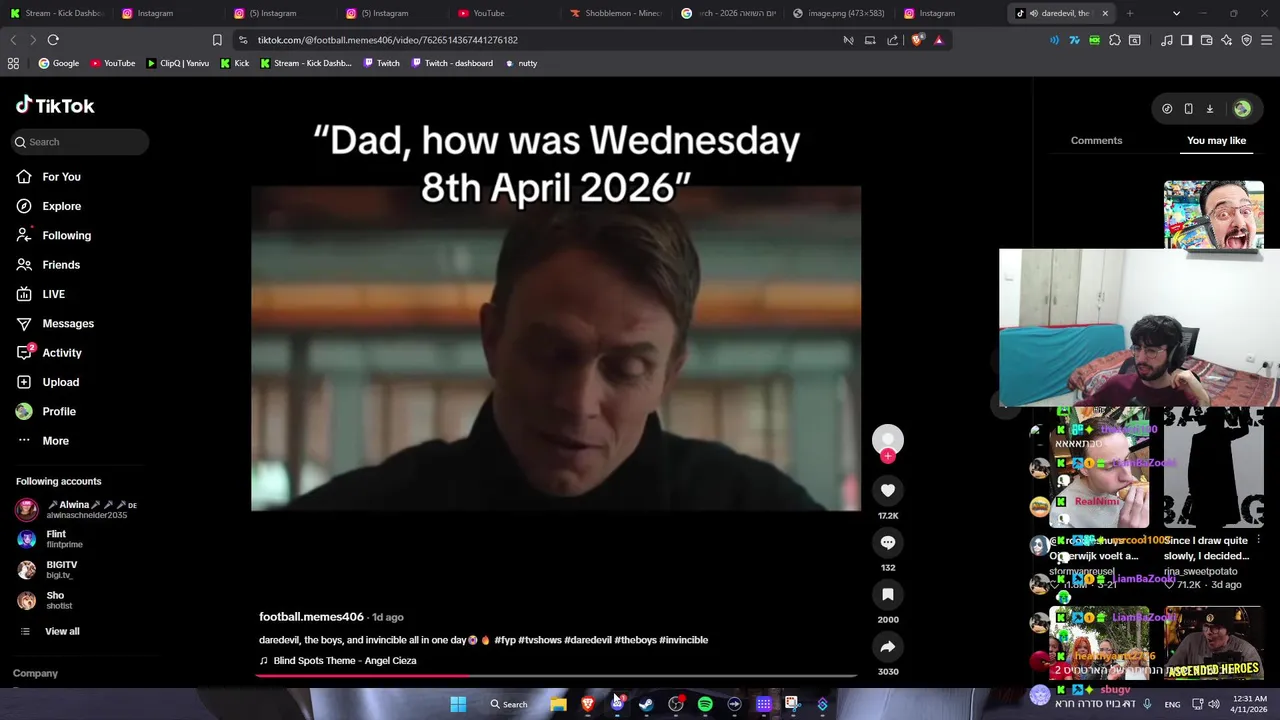Open the Friends page

(48, 265)
